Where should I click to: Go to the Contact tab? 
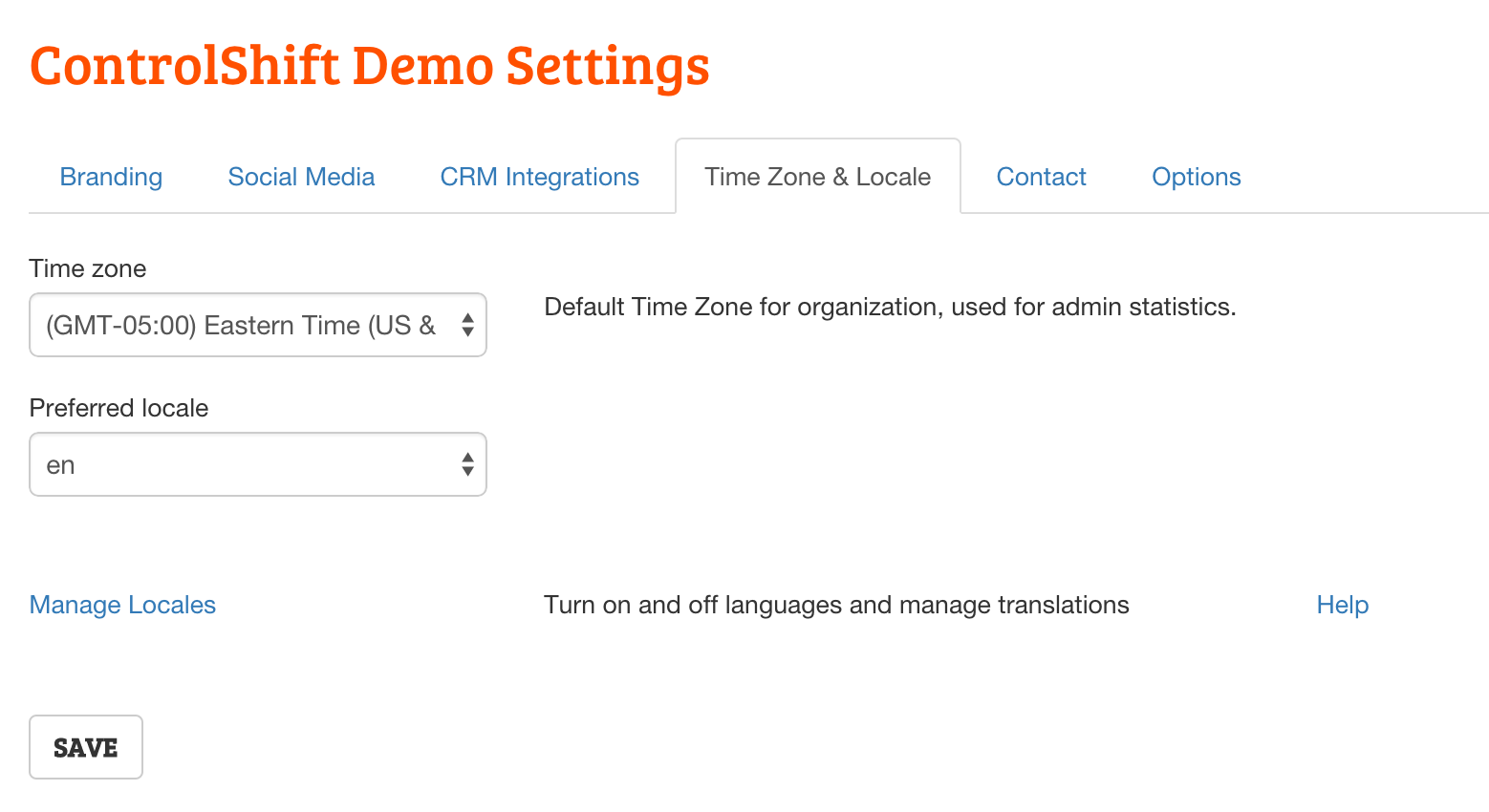pyautogui.click(x=1041, y=177)
